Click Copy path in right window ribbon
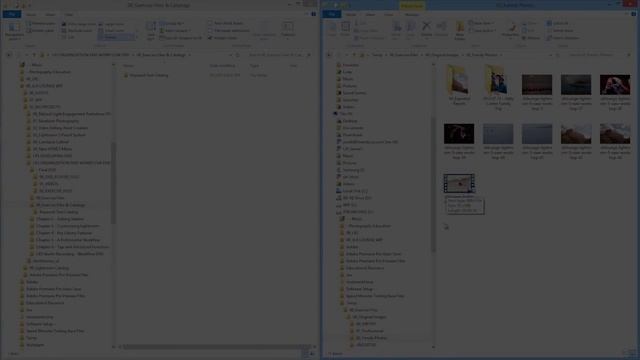Viewport: 640px width, 360px height. pos(367,31)
